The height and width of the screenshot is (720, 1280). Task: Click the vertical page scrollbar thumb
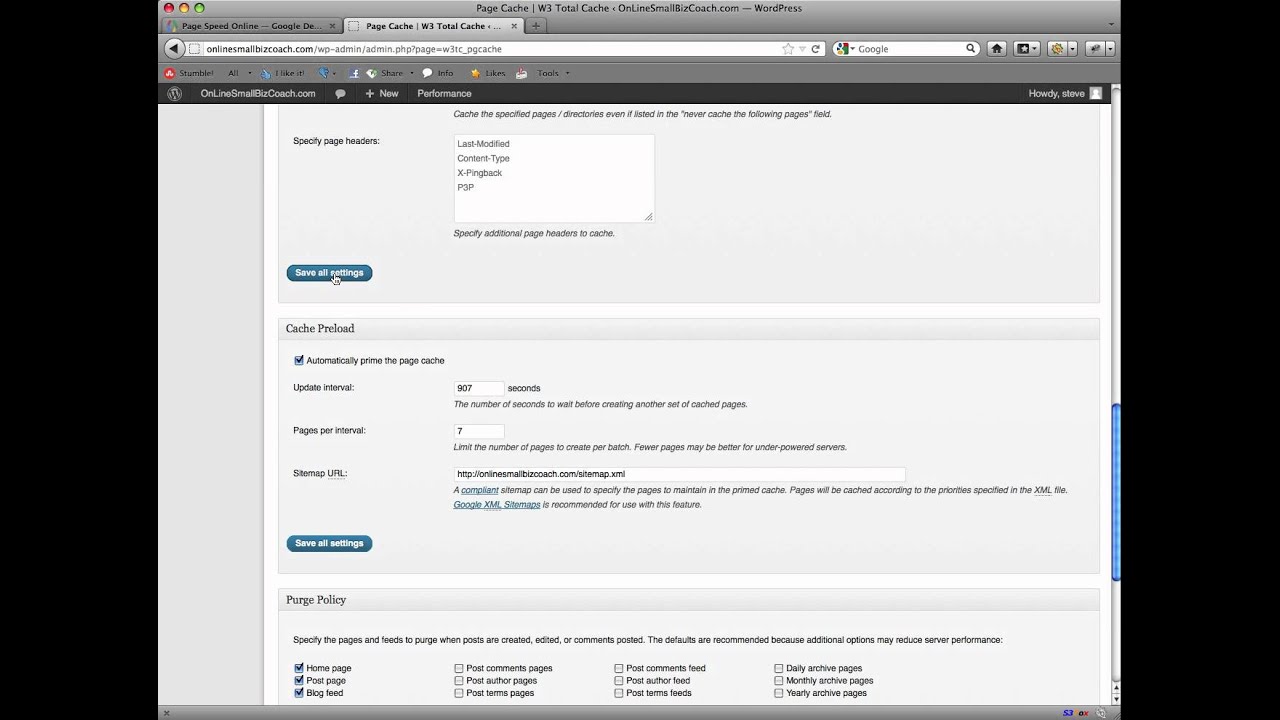(x=1116, y=491)
